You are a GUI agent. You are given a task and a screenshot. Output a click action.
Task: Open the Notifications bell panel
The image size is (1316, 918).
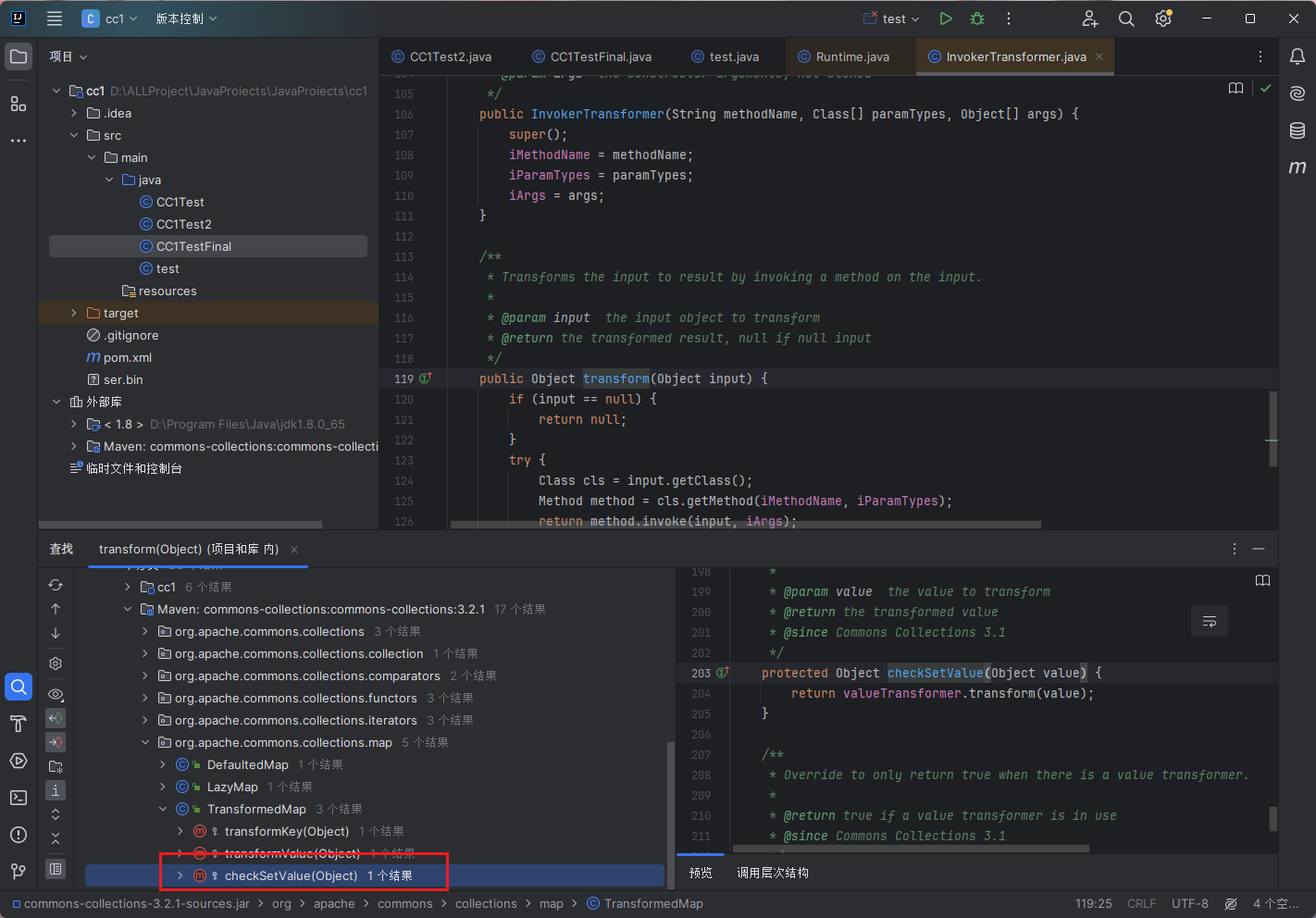[x=1297, y=56]
